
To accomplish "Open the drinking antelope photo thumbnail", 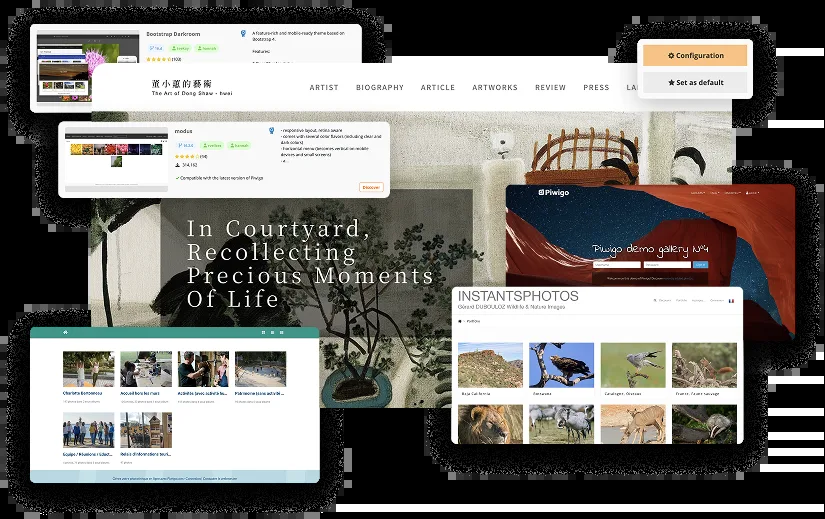I will pyautogui.click(x=633, y=424).
